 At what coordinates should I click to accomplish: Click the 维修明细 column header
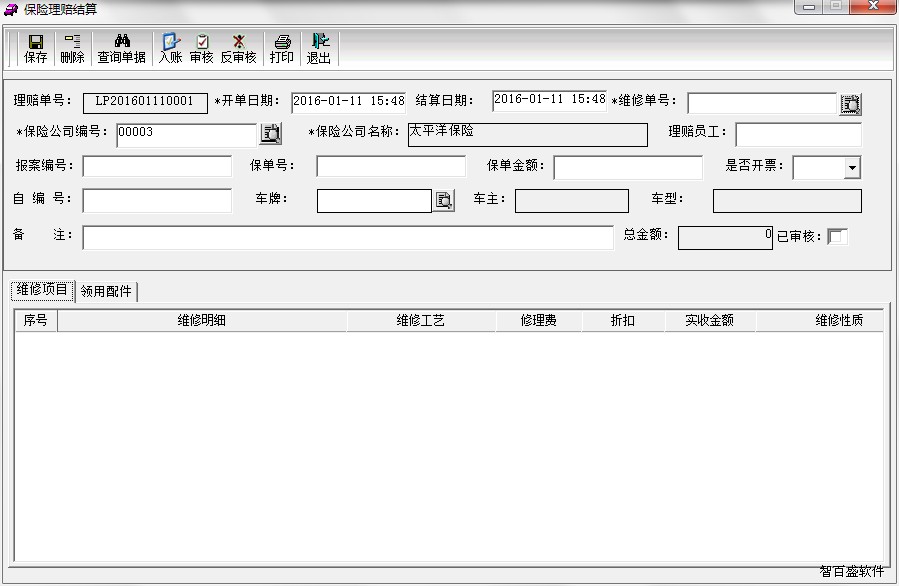click(x=202, y=320)
